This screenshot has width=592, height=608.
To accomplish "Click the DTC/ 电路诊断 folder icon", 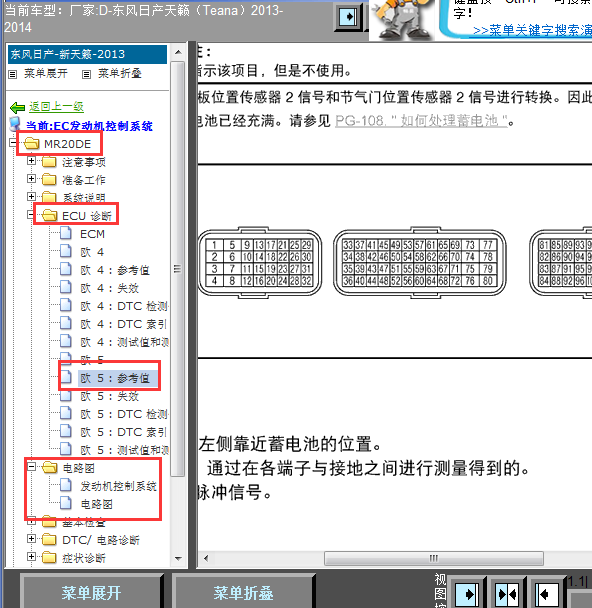I will pyautogui.click(x=49, y=539).
